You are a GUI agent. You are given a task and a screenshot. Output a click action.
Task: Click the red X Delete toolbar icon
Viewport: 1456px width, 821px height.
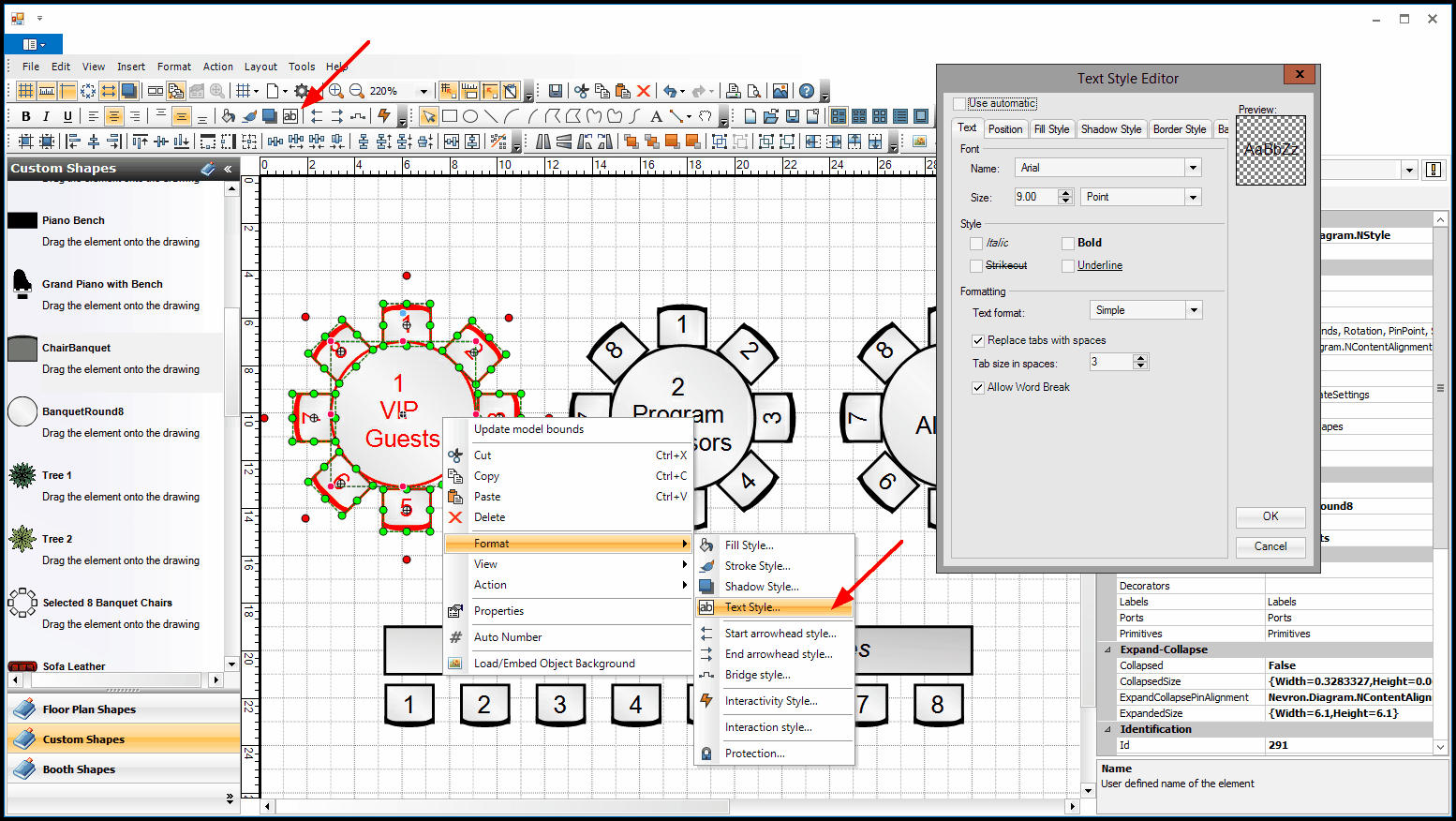644,91
